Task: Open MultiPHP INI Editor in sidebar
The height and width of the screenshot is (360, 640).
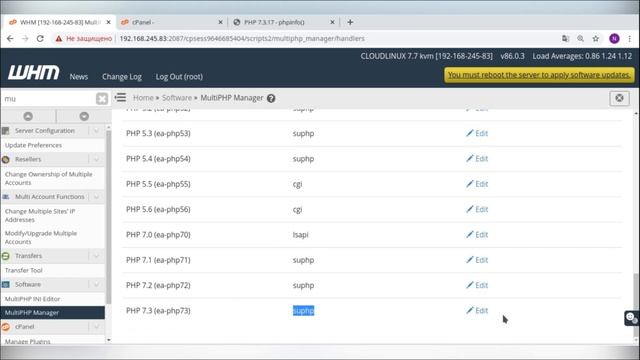Action: (32, 299)
